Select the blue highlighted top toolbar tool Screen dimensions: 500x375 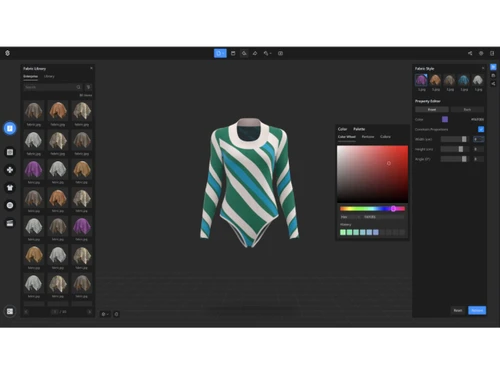[220, 53]
